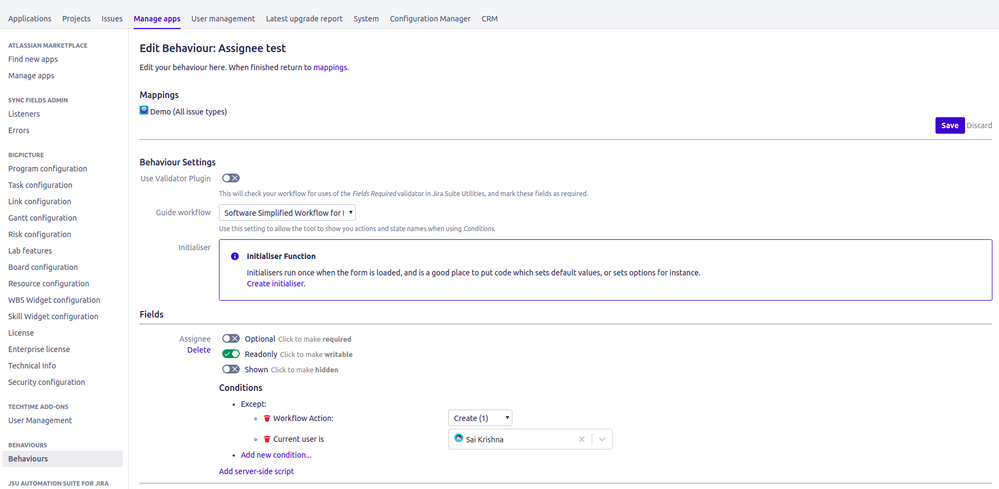Open WBS Widget configuration
The height and width of the screenshot is (489, 999).
click(54, 301)
